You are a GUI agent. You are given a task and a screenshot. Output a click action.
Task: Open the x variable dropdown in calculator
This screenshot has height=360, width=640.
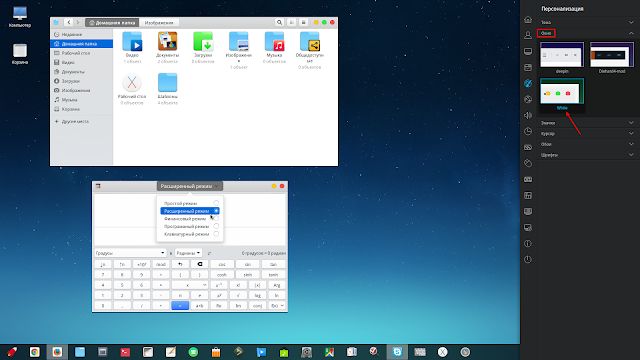coord(190,285)
